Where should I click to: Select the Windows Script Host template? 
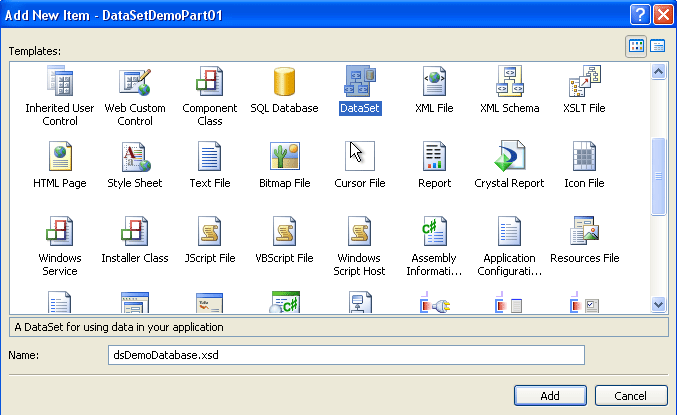(x=359, y=246)
